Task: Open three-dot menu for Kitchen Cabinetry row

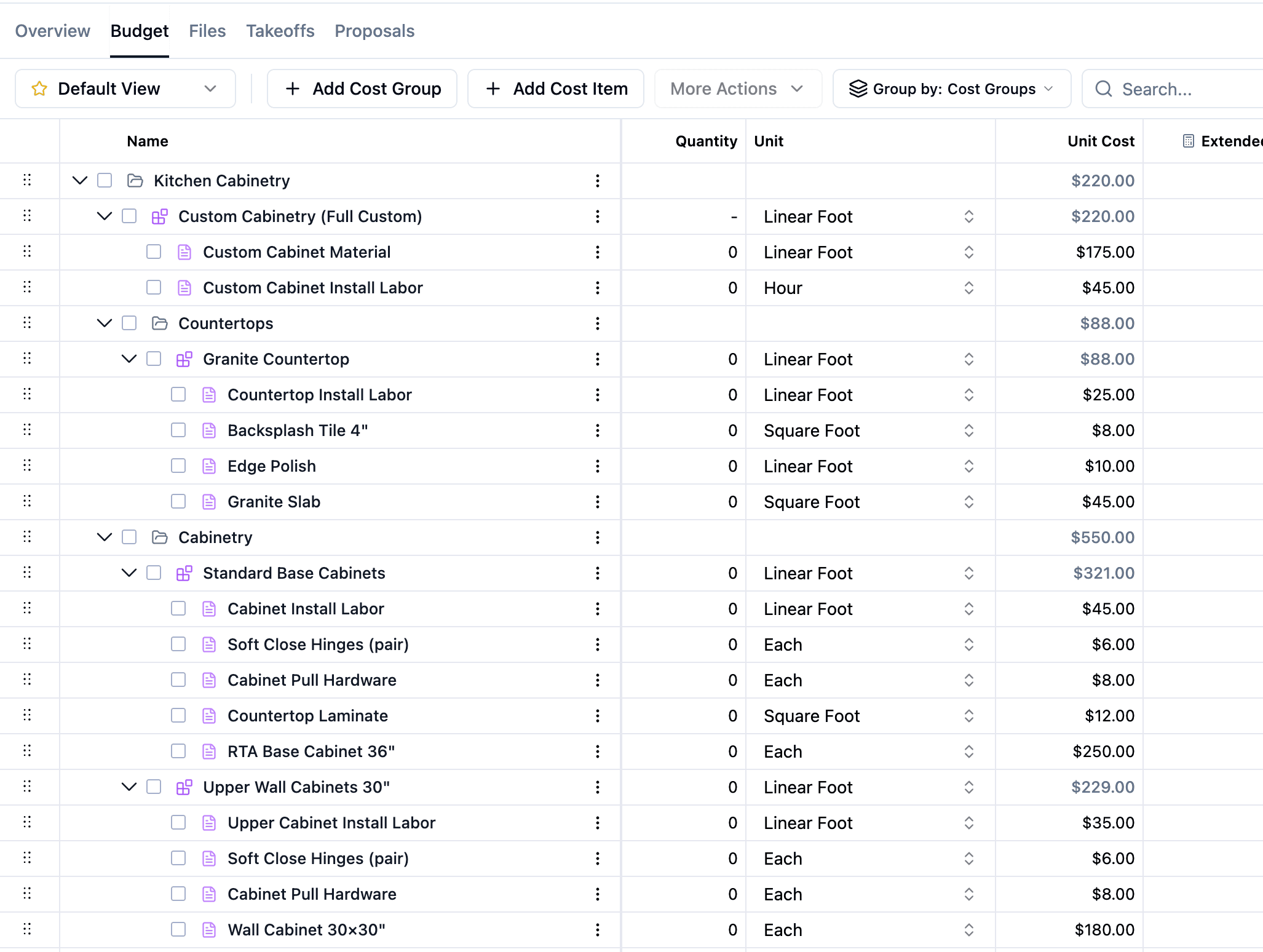Action: 597,181
